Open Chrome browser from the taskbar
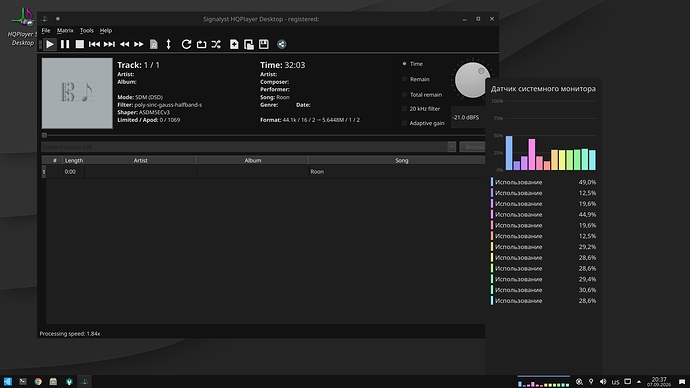 pyautogui.click(x=38, y=381)
